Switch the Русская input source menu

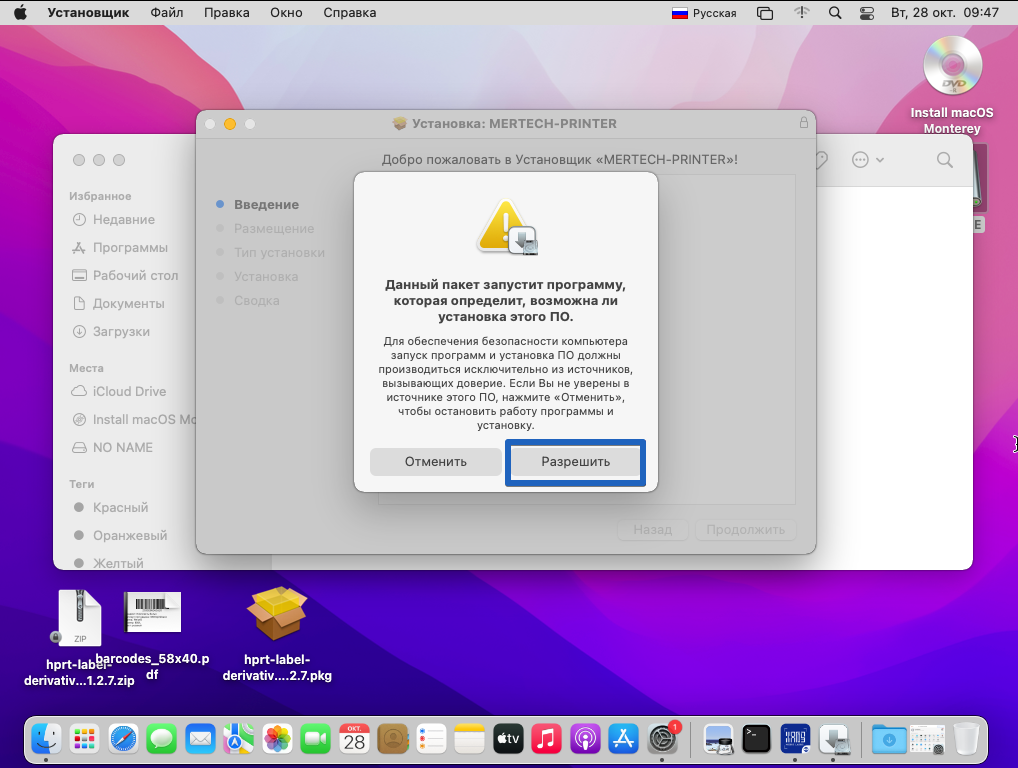(x=704, y=13)
